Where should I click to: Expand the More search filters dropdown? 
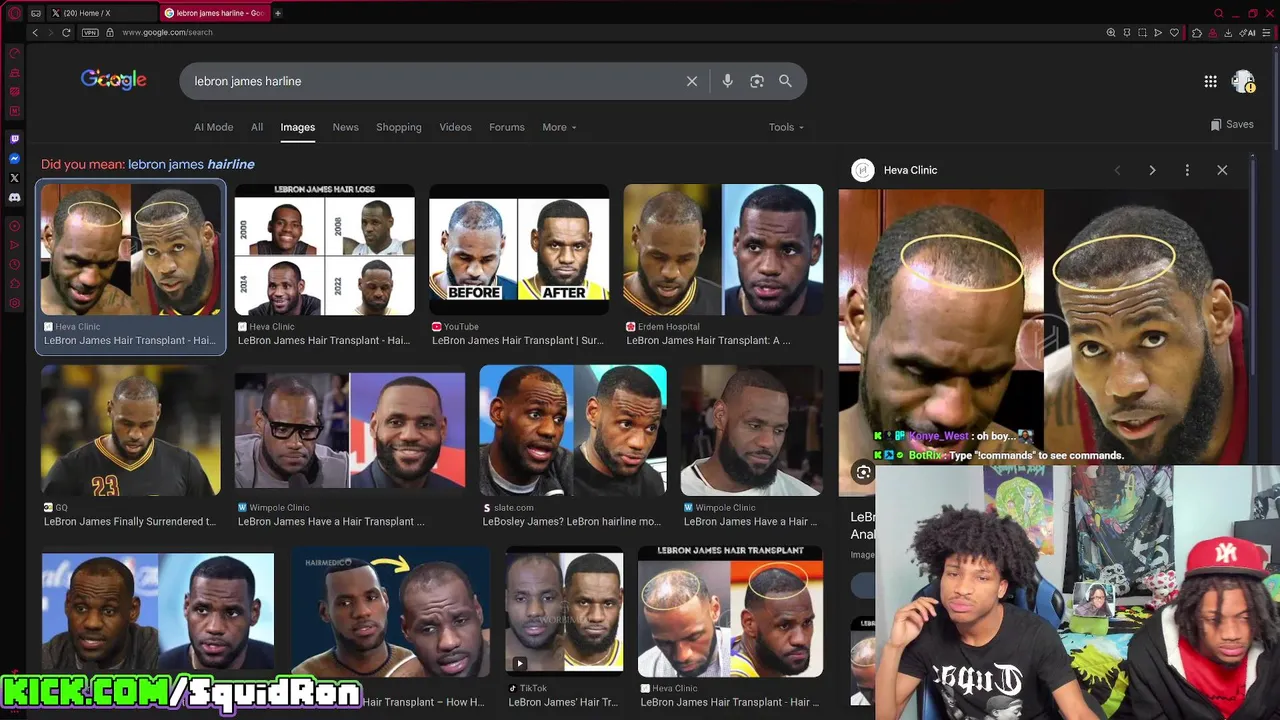point(559,127)
